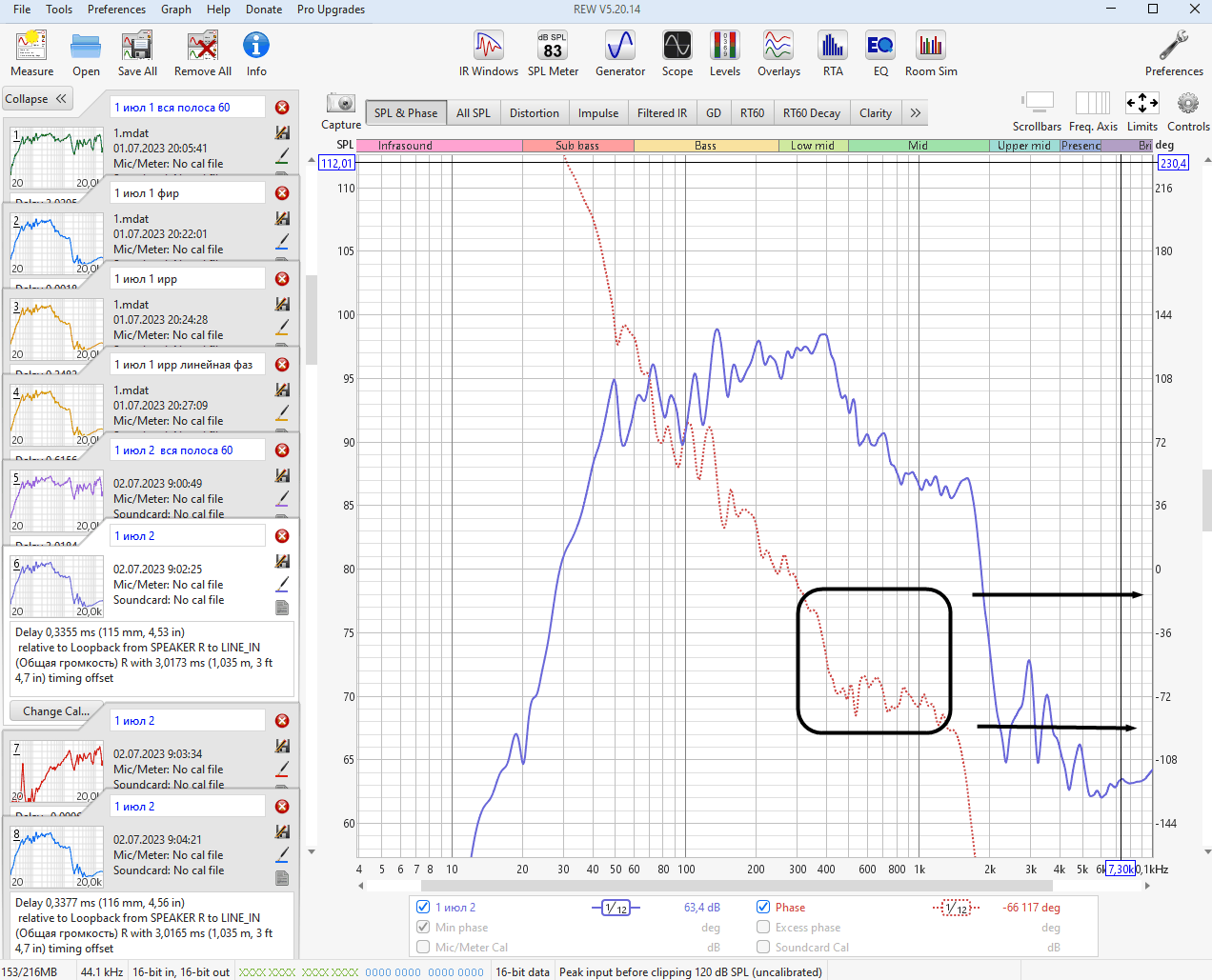Click the phase axis top value 230,4
This screenshot has width=1212, height=980.
1173,163
